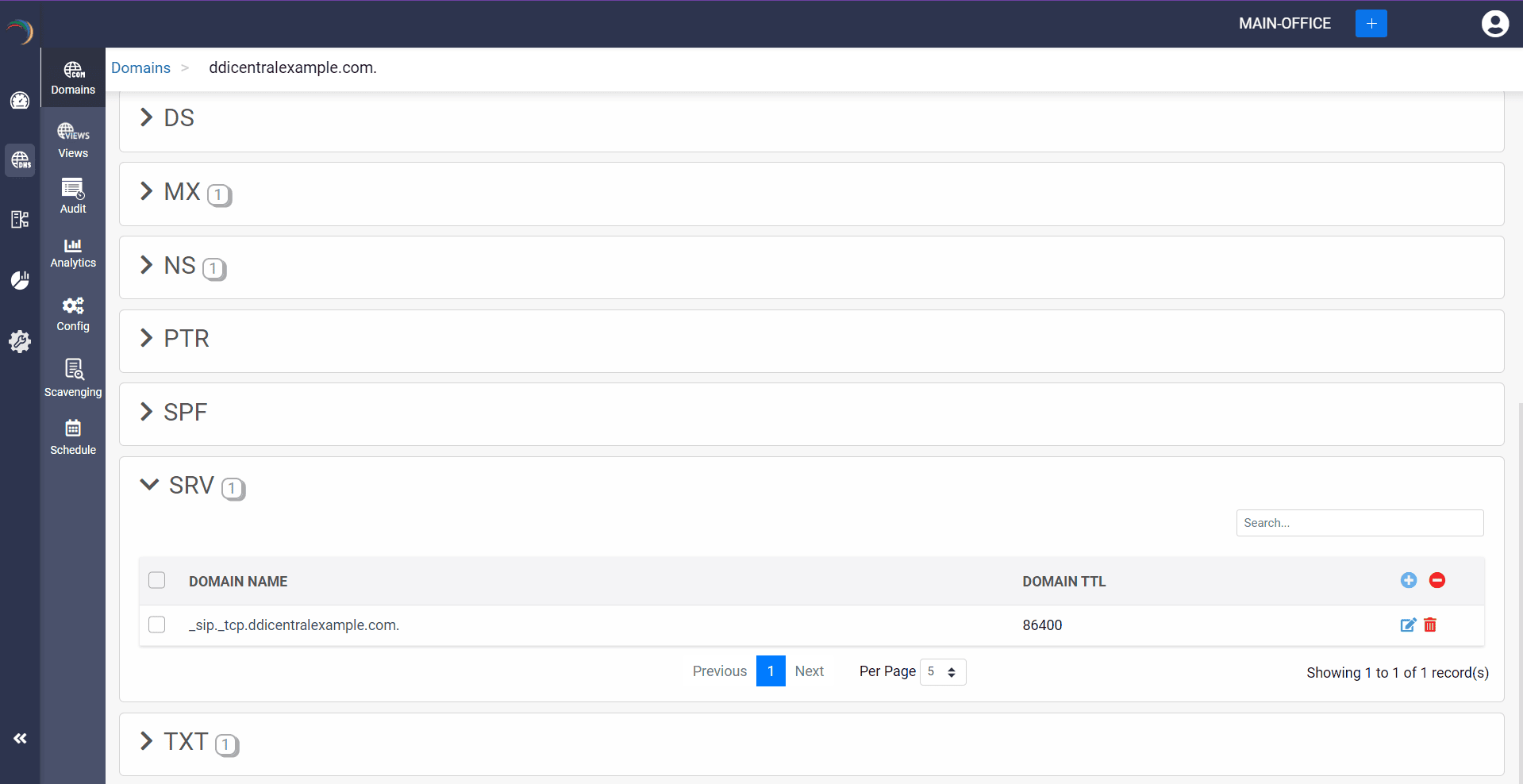Open the Schedule submenu item
This screenshot has width=1523, height=784.
pos(73,438)
